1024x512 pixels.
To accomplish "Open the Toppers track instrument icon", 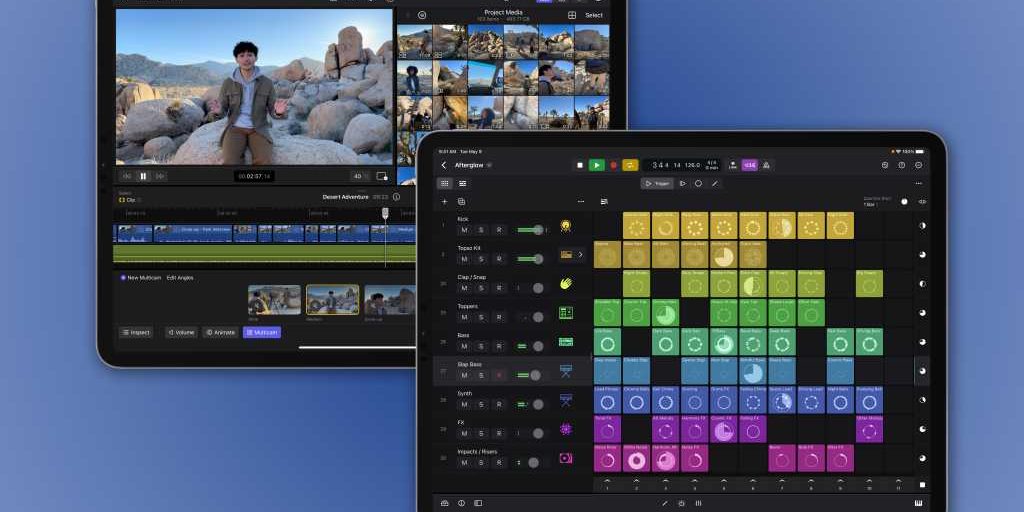I will pyautogui.click(x=566, y=313).
